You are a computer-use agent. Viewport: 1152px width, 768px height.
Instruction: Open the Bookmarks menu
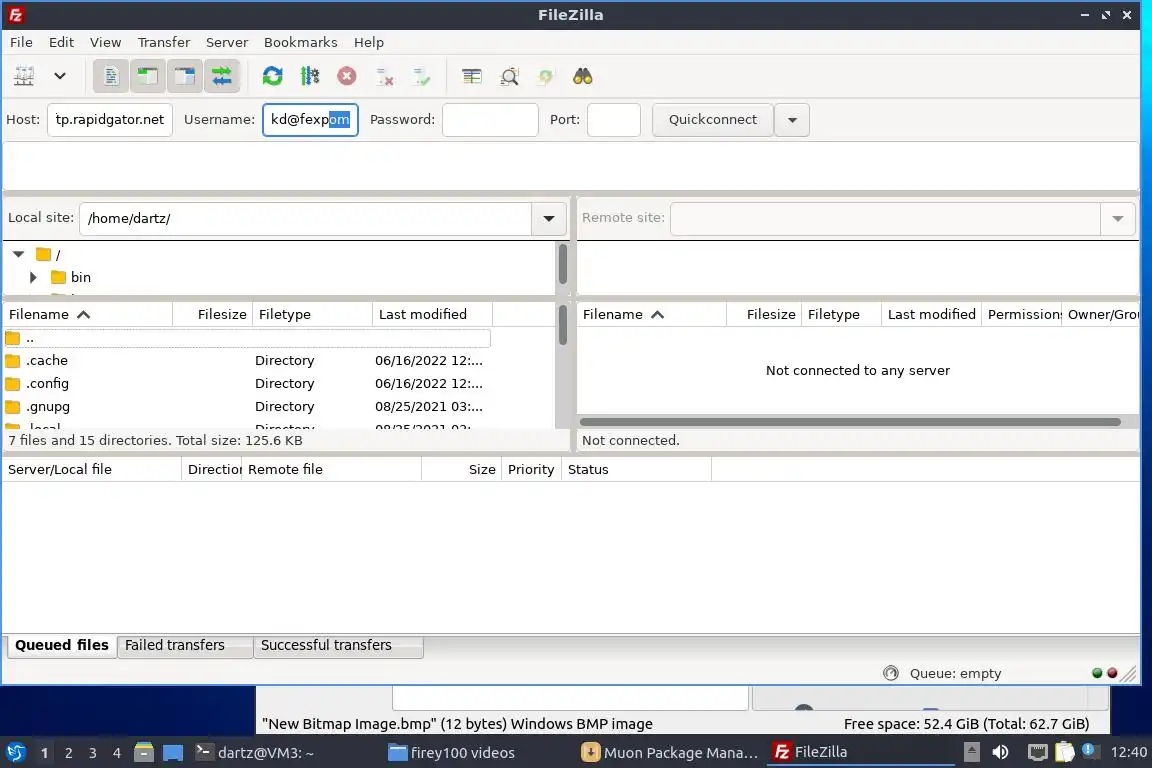click(x=300, y=42)
